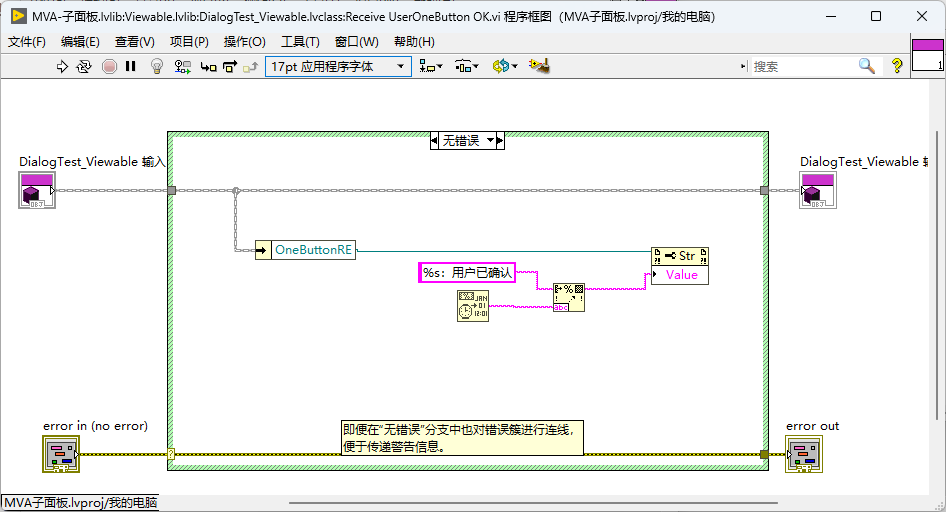Click the vertical scrollbar on the right

[937, 274]
